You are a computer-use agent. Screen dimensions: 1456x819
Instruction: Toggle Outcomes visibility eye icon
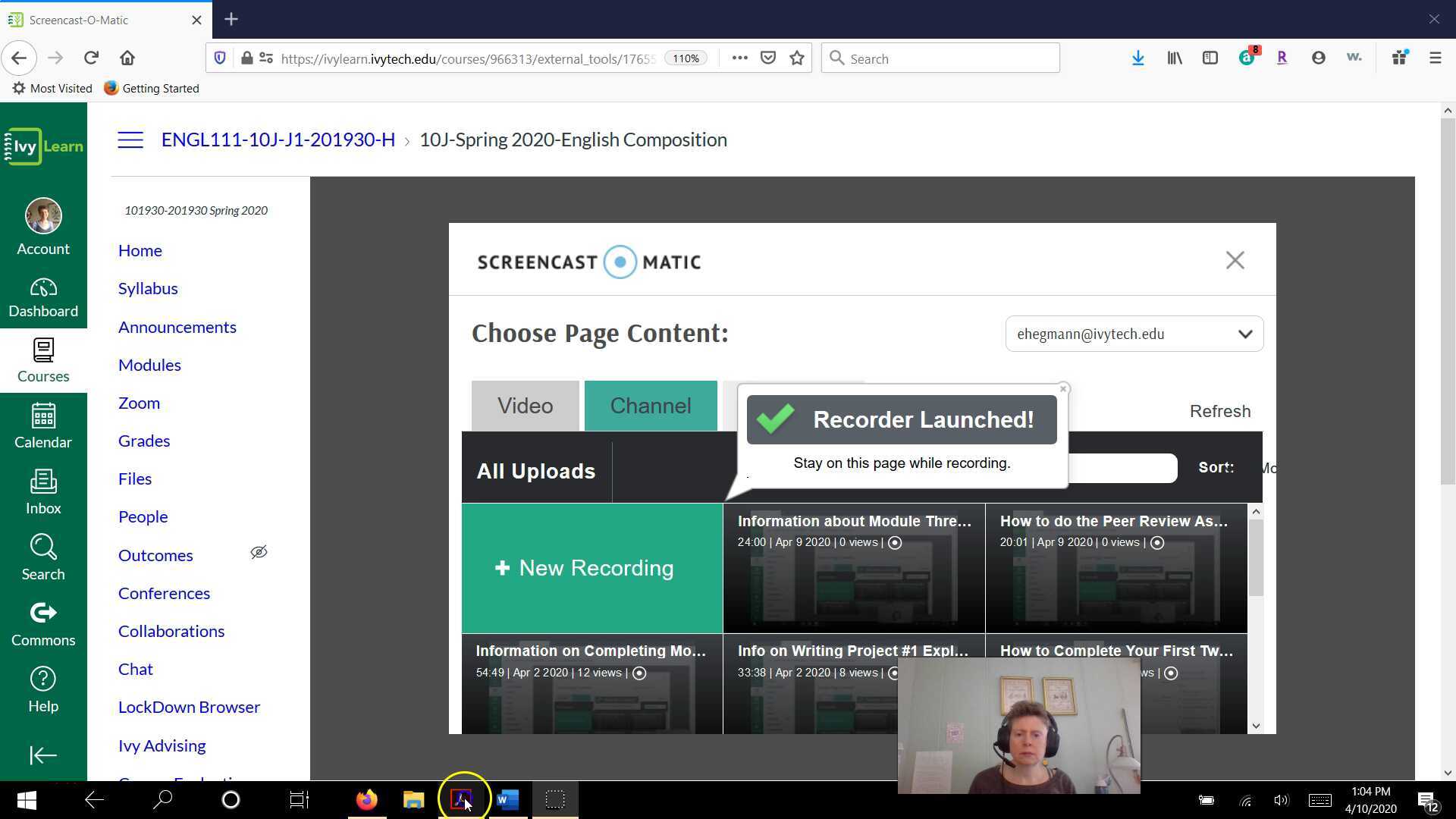click(x=259, y=553)
